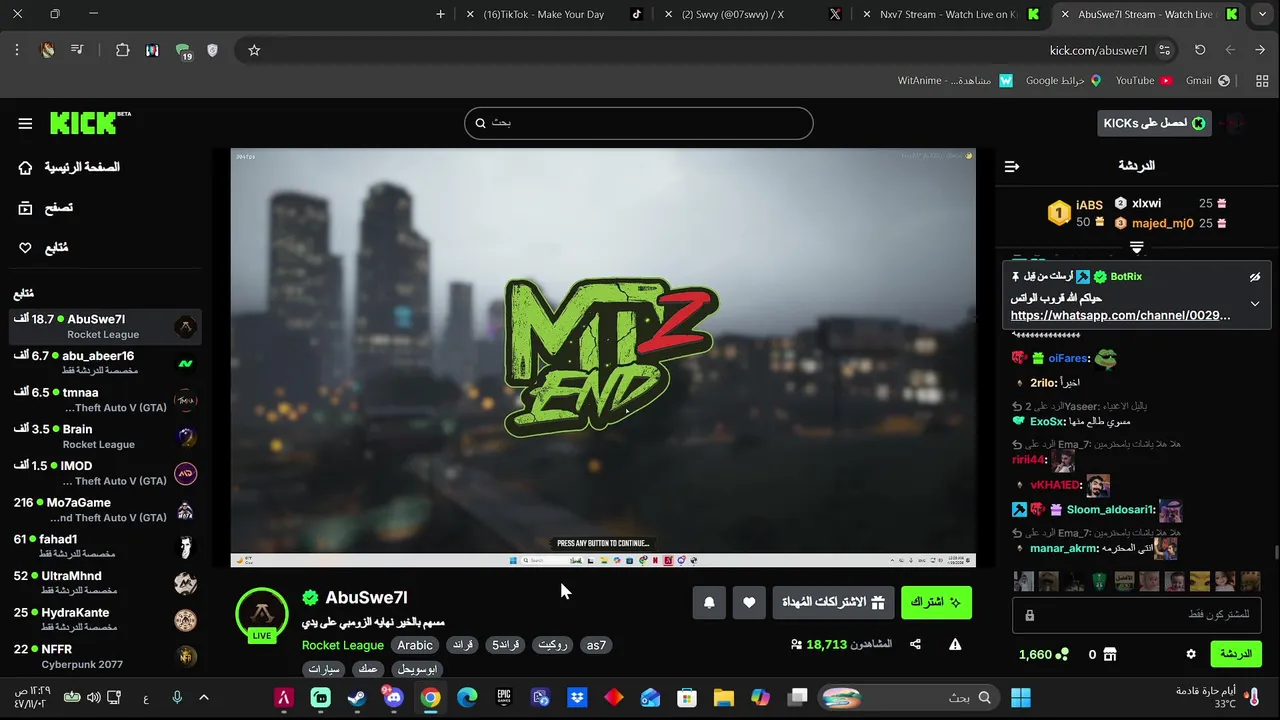1280x720 pixels.
Task: Switch to the Nxv7 Stream tab
Action: [x=948, y=14]
